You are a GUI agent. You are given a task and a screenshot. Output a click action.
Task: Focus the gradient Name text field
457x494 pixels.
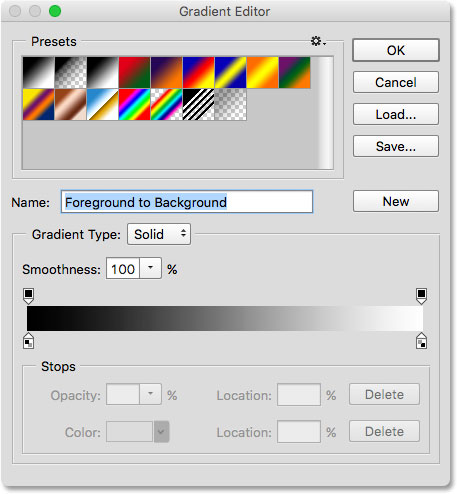pos(187,202)
